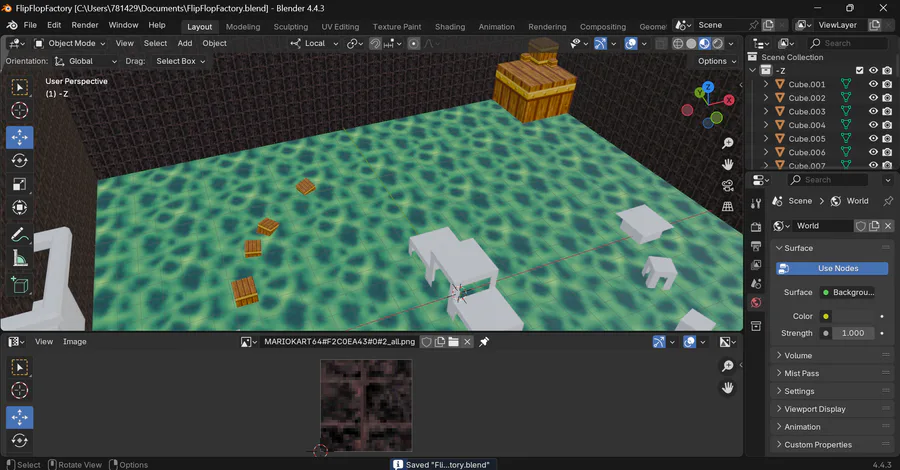The image size is (900, 470).
Task: Open the Render menu
Action: coord(85,25)
